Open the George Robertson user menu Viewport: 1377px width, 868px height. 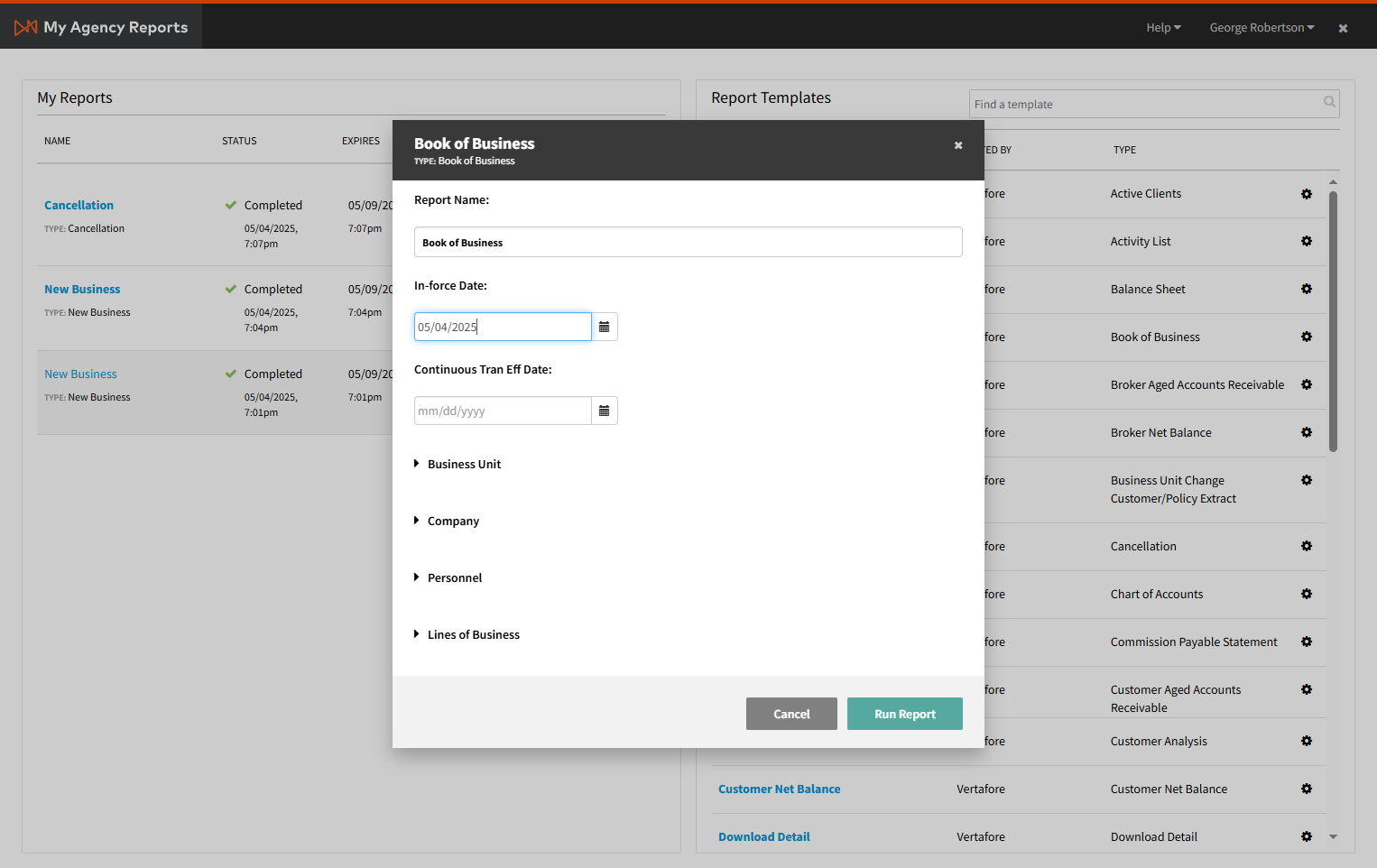1261,27
